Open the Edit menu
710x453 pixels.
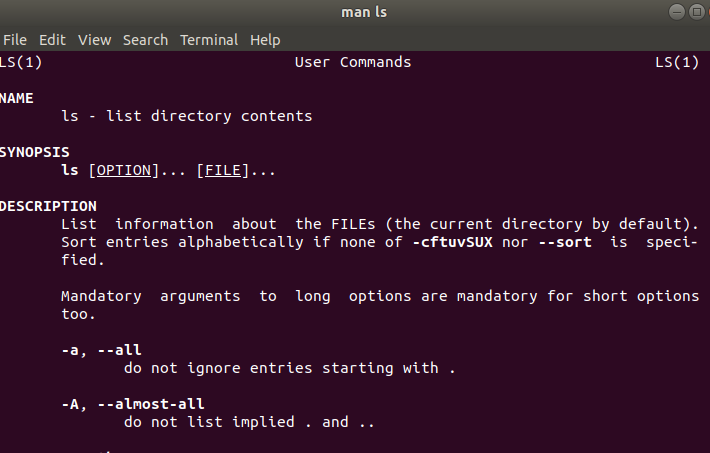52,40
